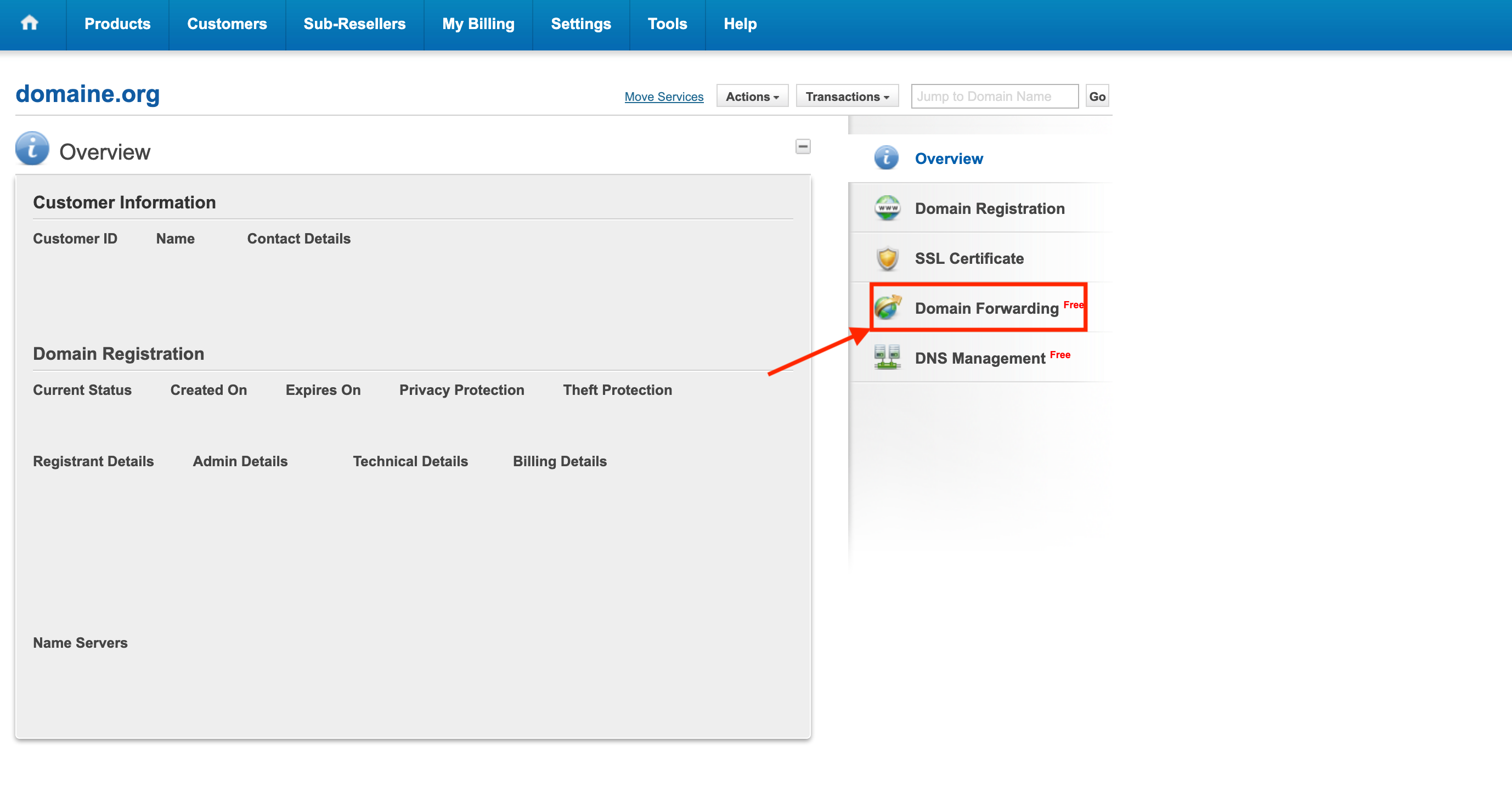Image resolution: width=1512 pixels, height=792 pixels.
Task: Click the Billing Details label
Action: click(x=560, y=462)
